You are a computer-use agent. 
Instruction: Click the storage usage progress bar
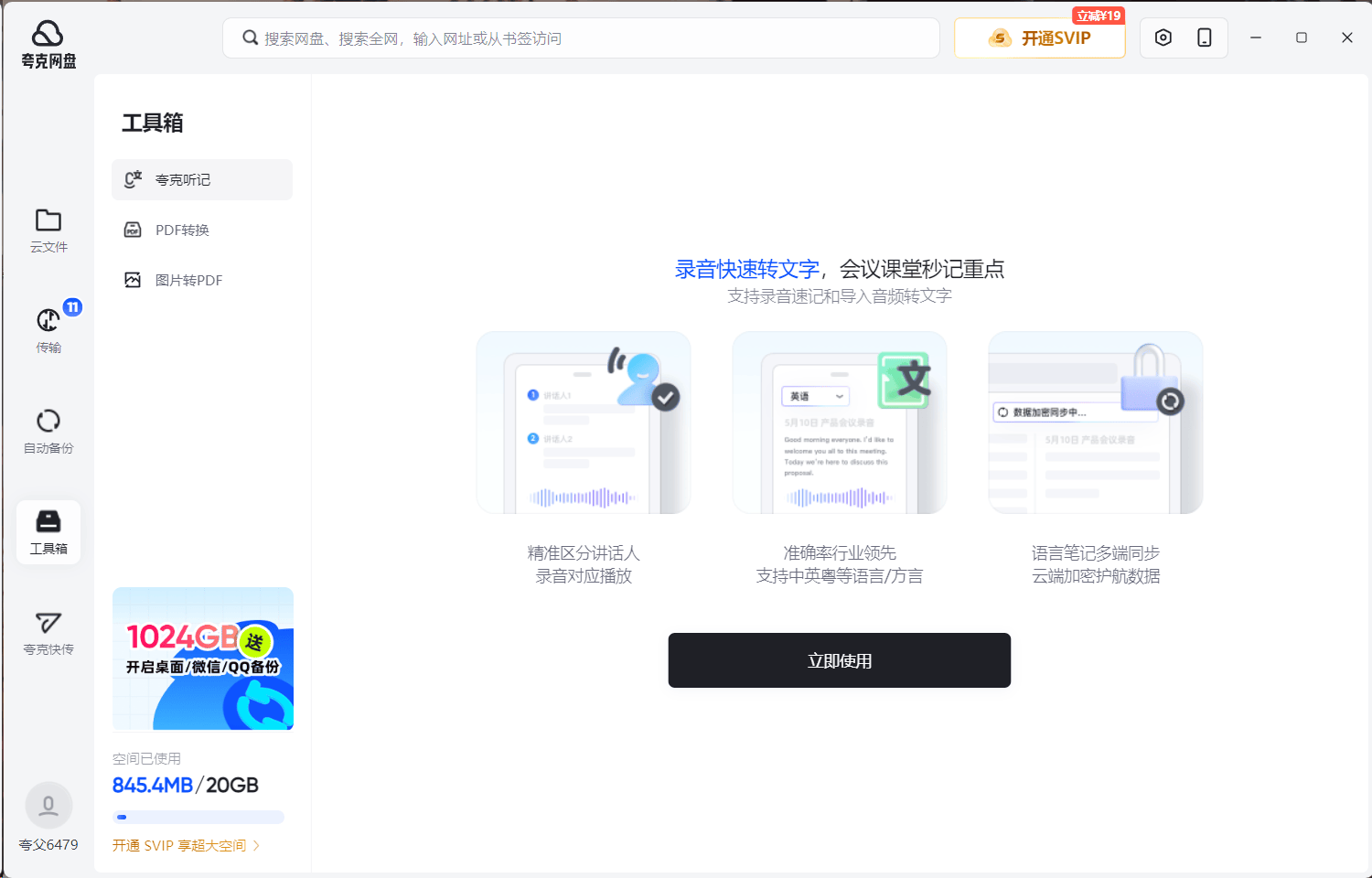coord(198,817)
